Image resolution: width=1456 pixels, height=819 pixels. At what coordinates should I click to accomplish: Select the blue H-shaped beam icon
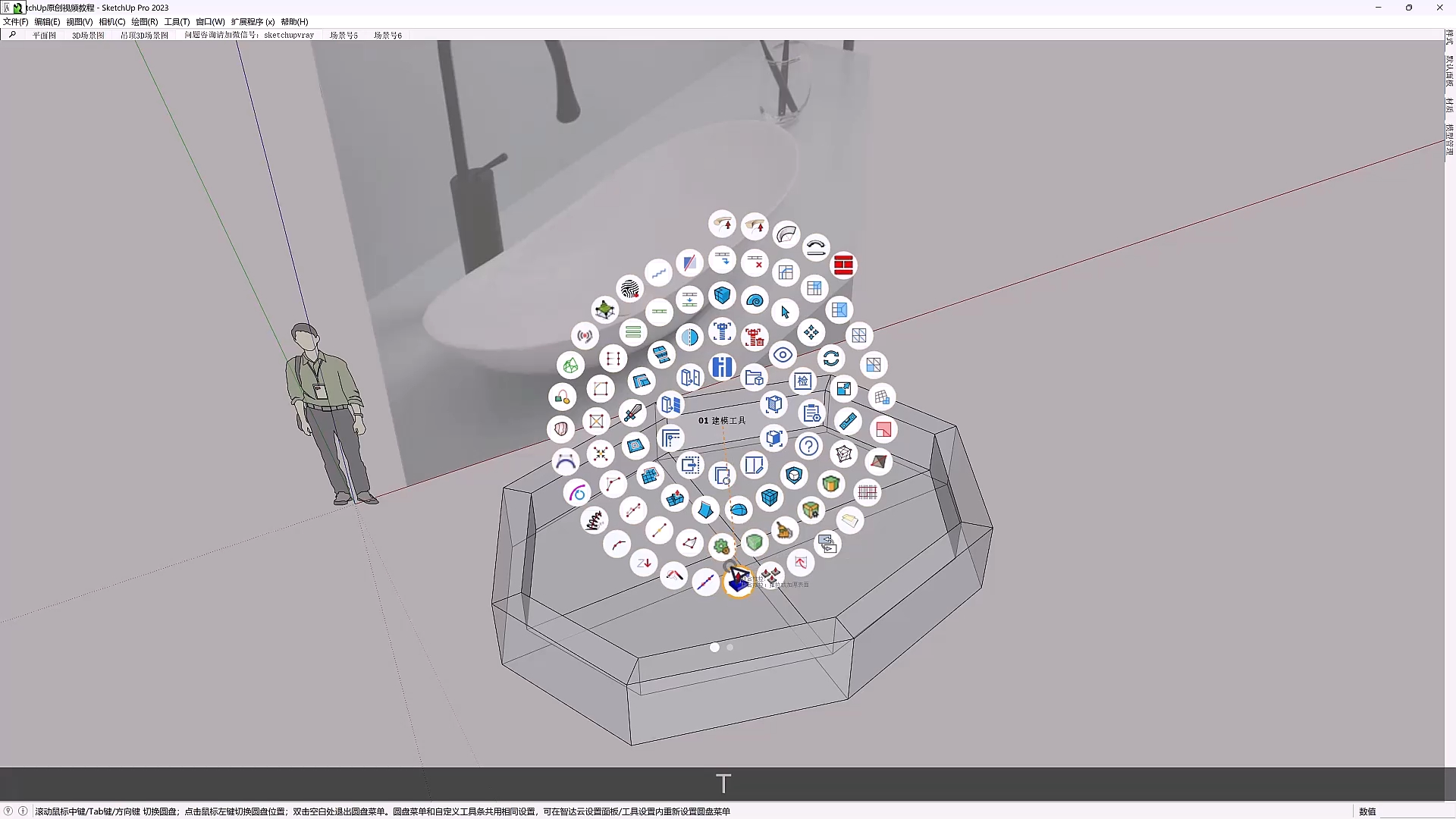click(722, 367)
